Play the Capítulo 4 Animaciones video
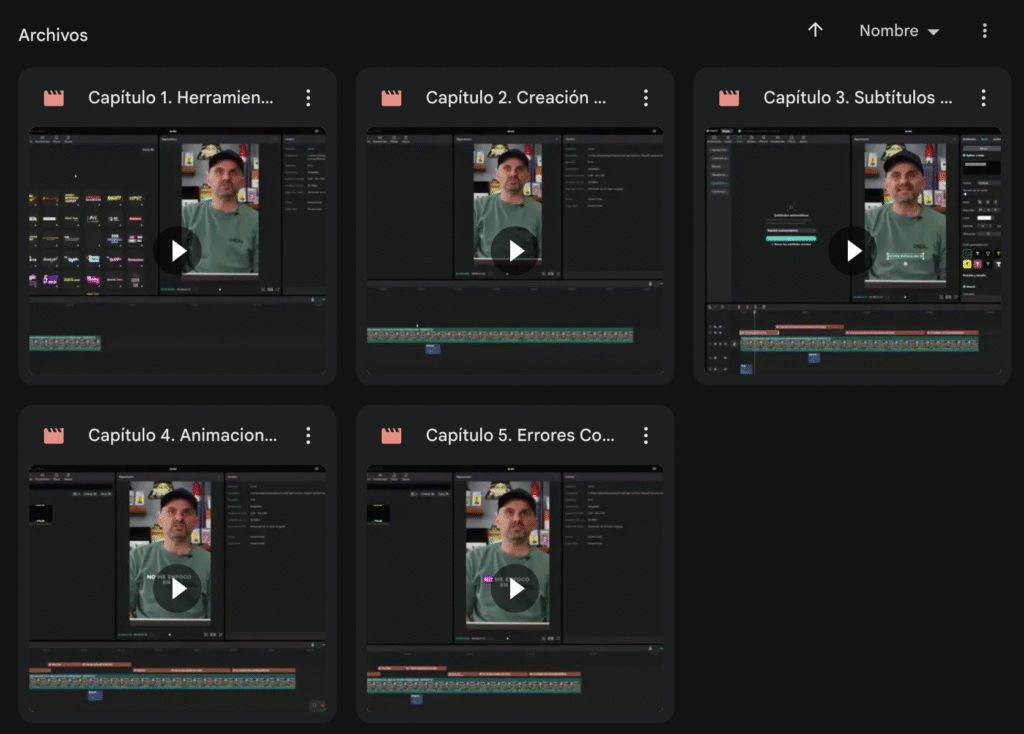This screenshot has height=734, width=1024. tap(178, 589)
